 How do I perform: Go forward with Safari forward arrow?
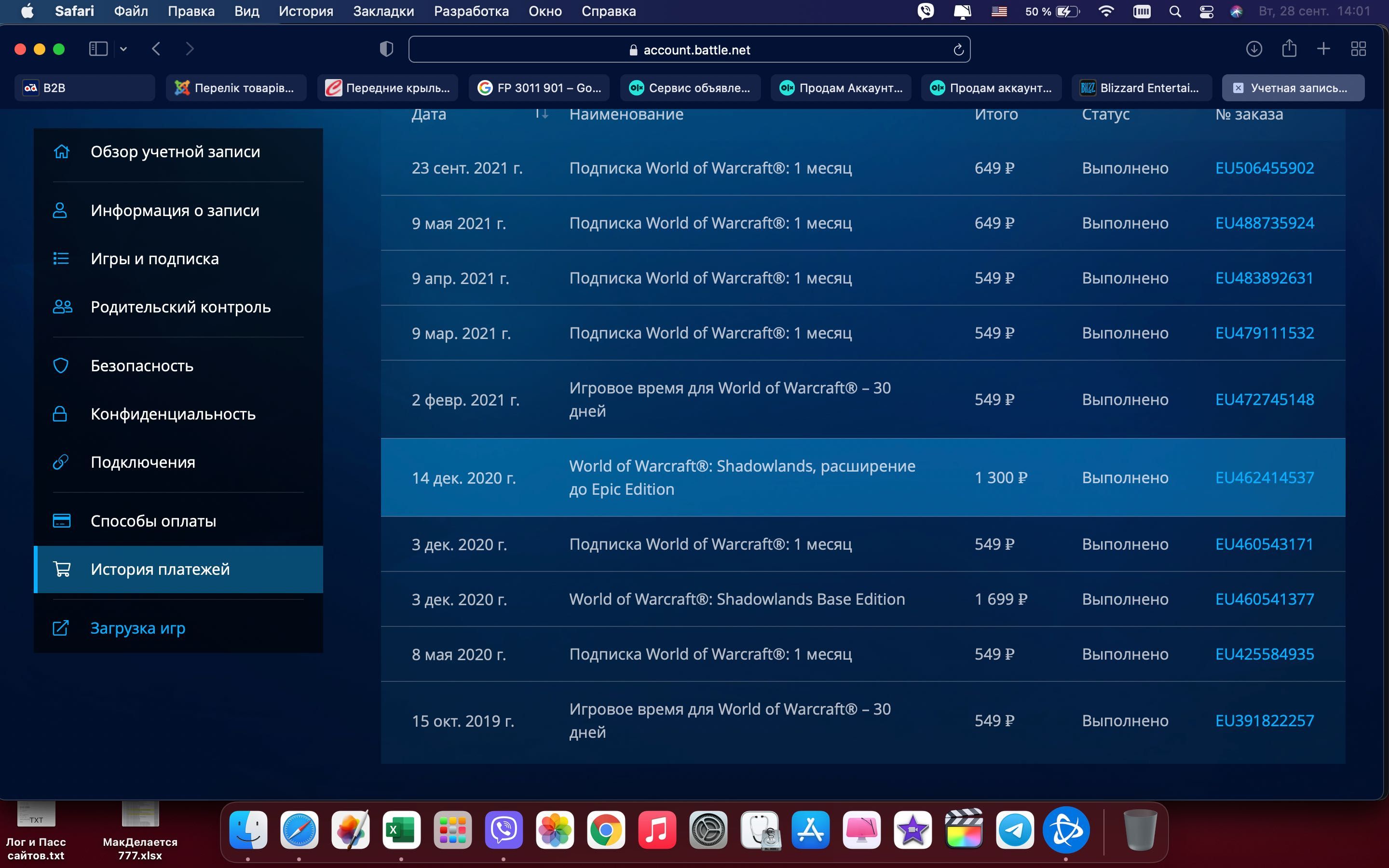[x=190, y=49]
